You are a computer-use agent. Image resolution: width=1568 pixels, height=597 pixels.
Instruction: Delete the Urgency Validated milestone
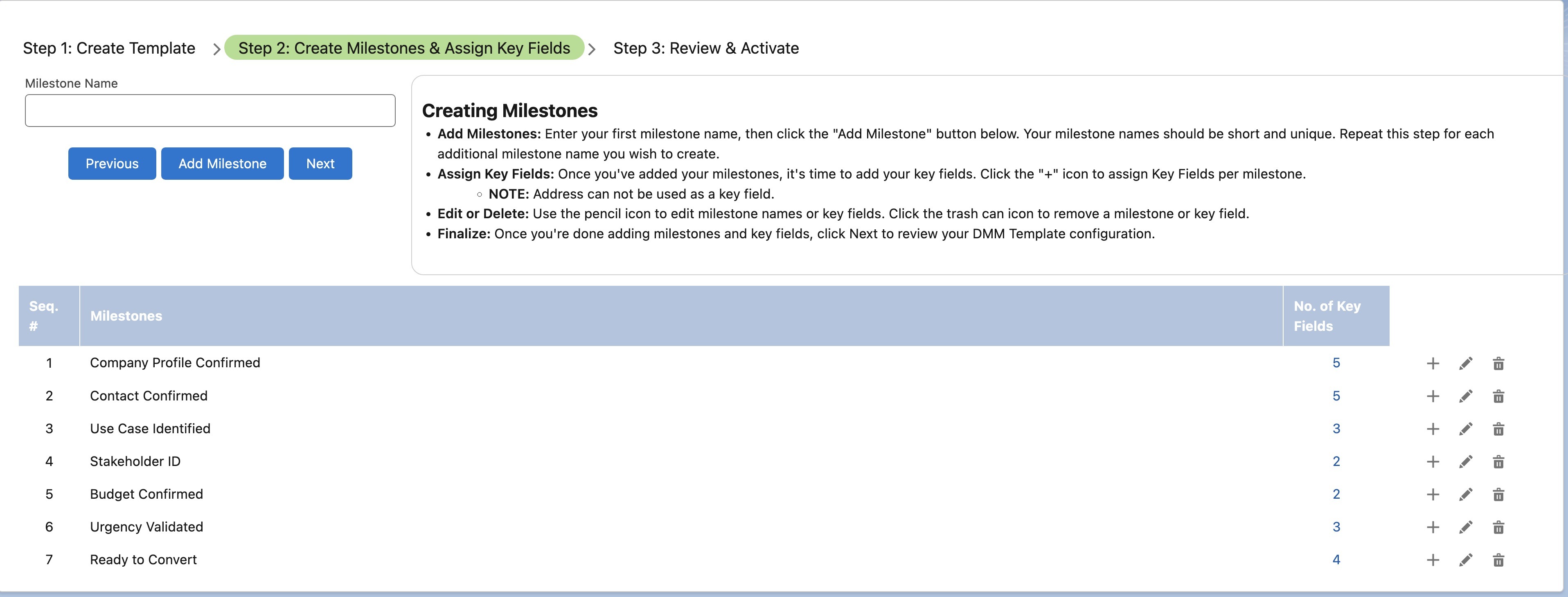1498,527
